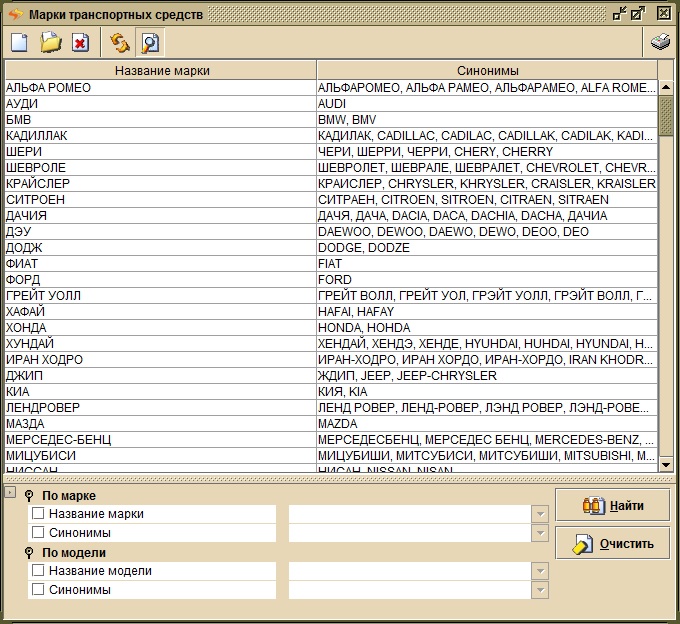Click the vertical scrollbar thumb
Viewport: 680px width, 624px height.
pyautogui.click(x=665, y=116)
